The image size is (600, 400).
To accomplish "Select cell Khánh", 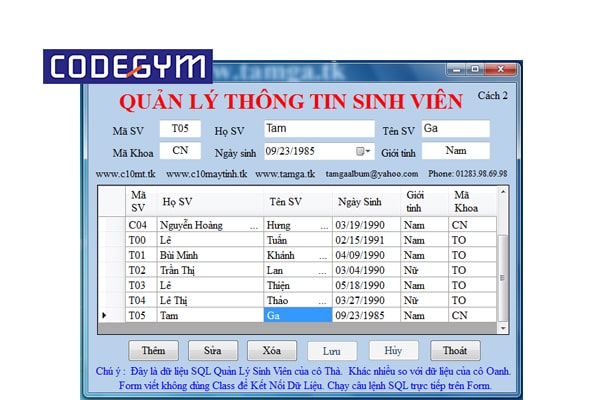I will (298, 255).
